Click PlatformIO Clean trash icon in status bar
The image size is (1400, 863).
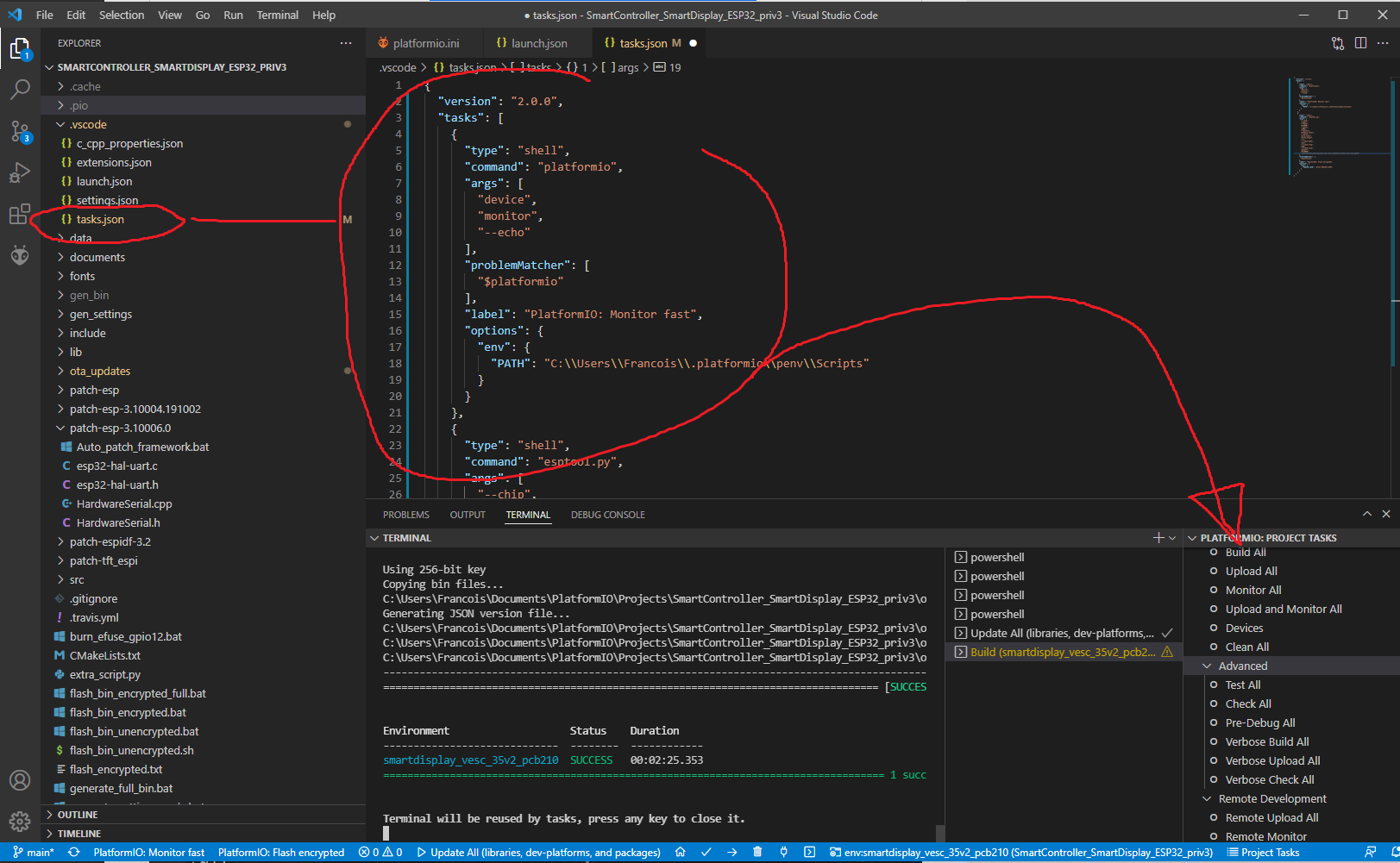pyautogui.click(x=757, y=852)
